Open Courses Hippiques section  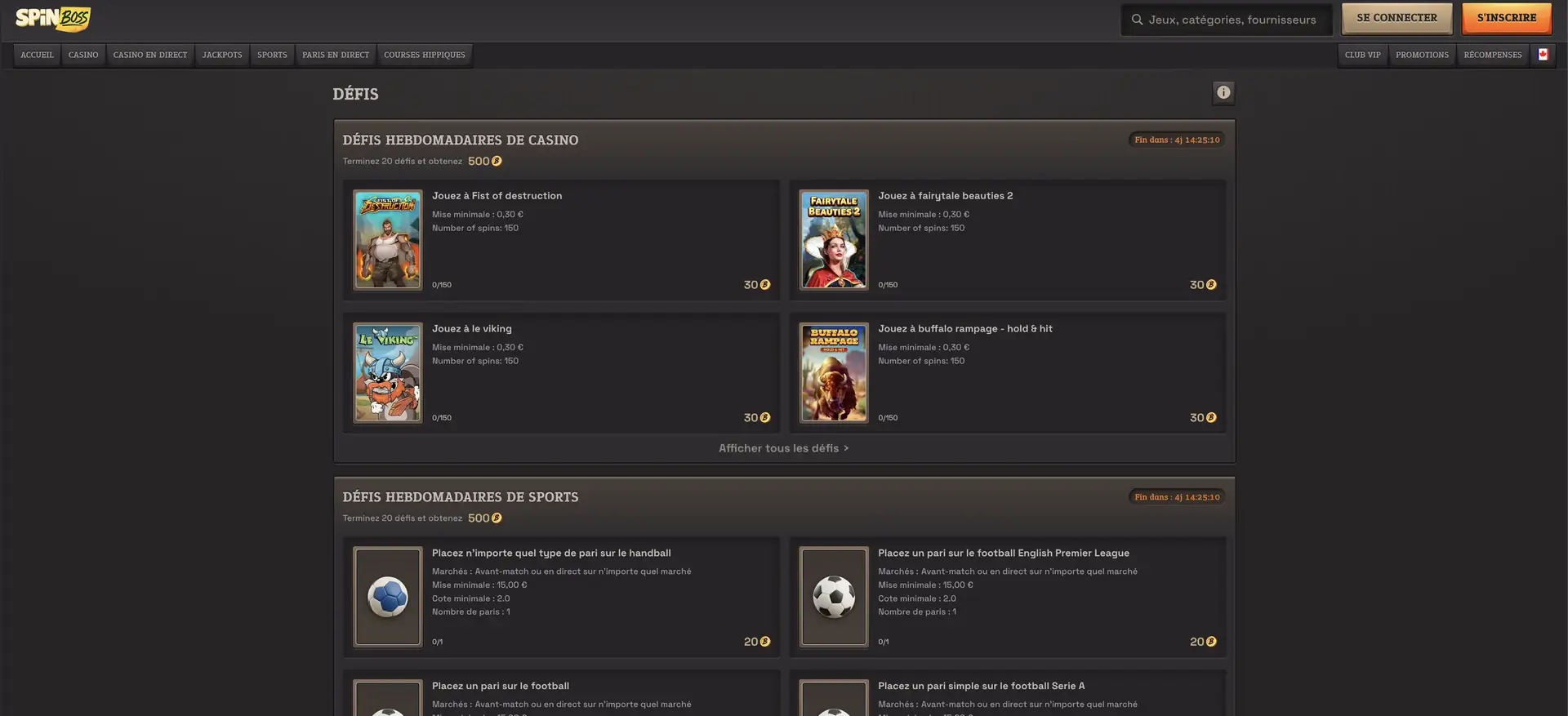tap(425, 56)
